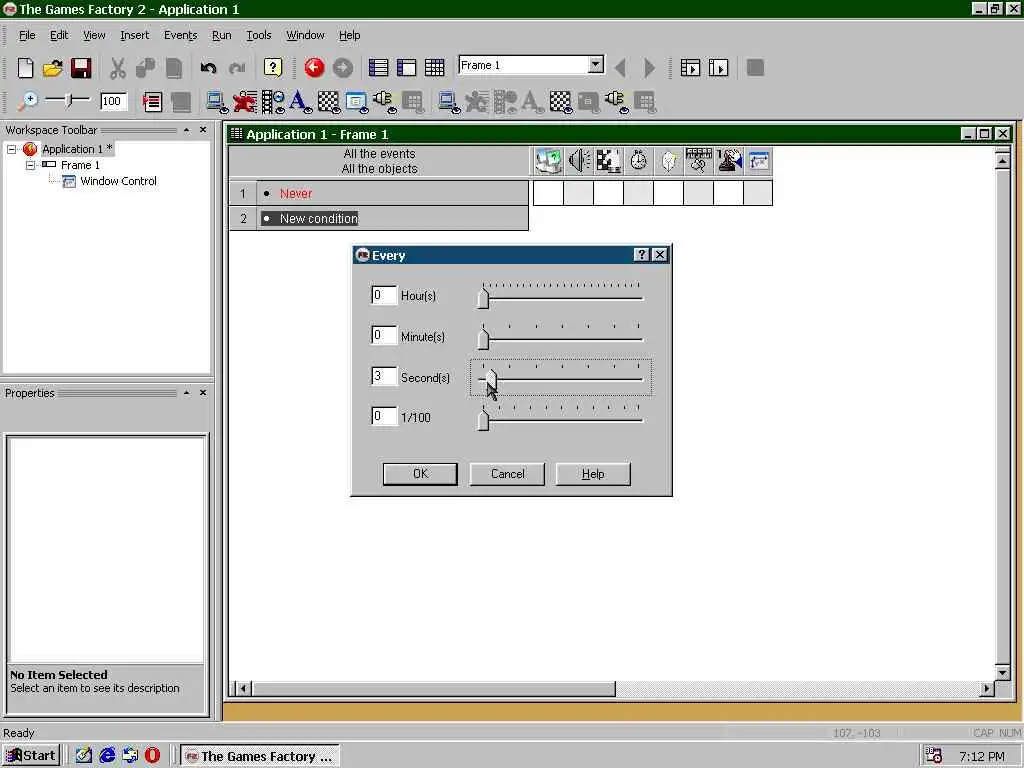The height and width of the screenshot is (768, 1024).
Task: Click the Redo arrow icon
Action: pos(236,68)
